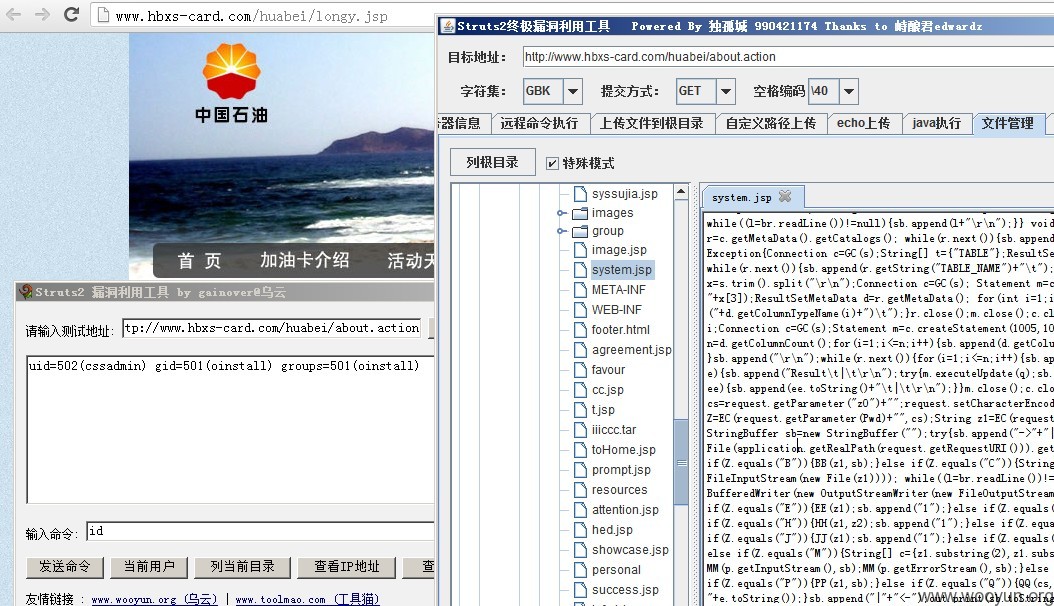The image size is (1054, 606).
Task: Reload the page with refresh icon
Action: pos(71,14)
